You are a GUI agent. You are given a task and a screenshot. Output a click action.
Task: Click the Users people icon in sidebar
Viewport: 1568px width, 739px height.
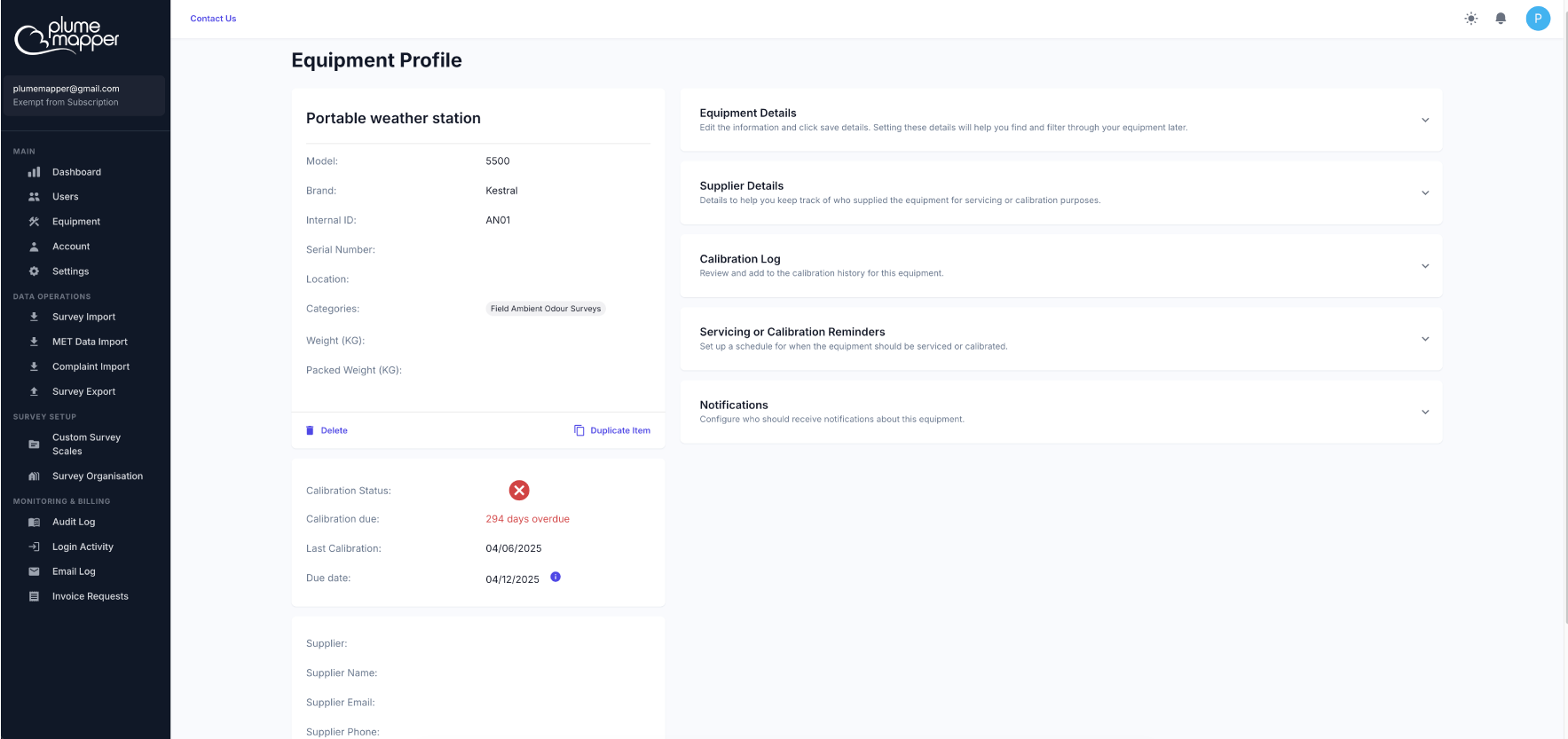34,197
